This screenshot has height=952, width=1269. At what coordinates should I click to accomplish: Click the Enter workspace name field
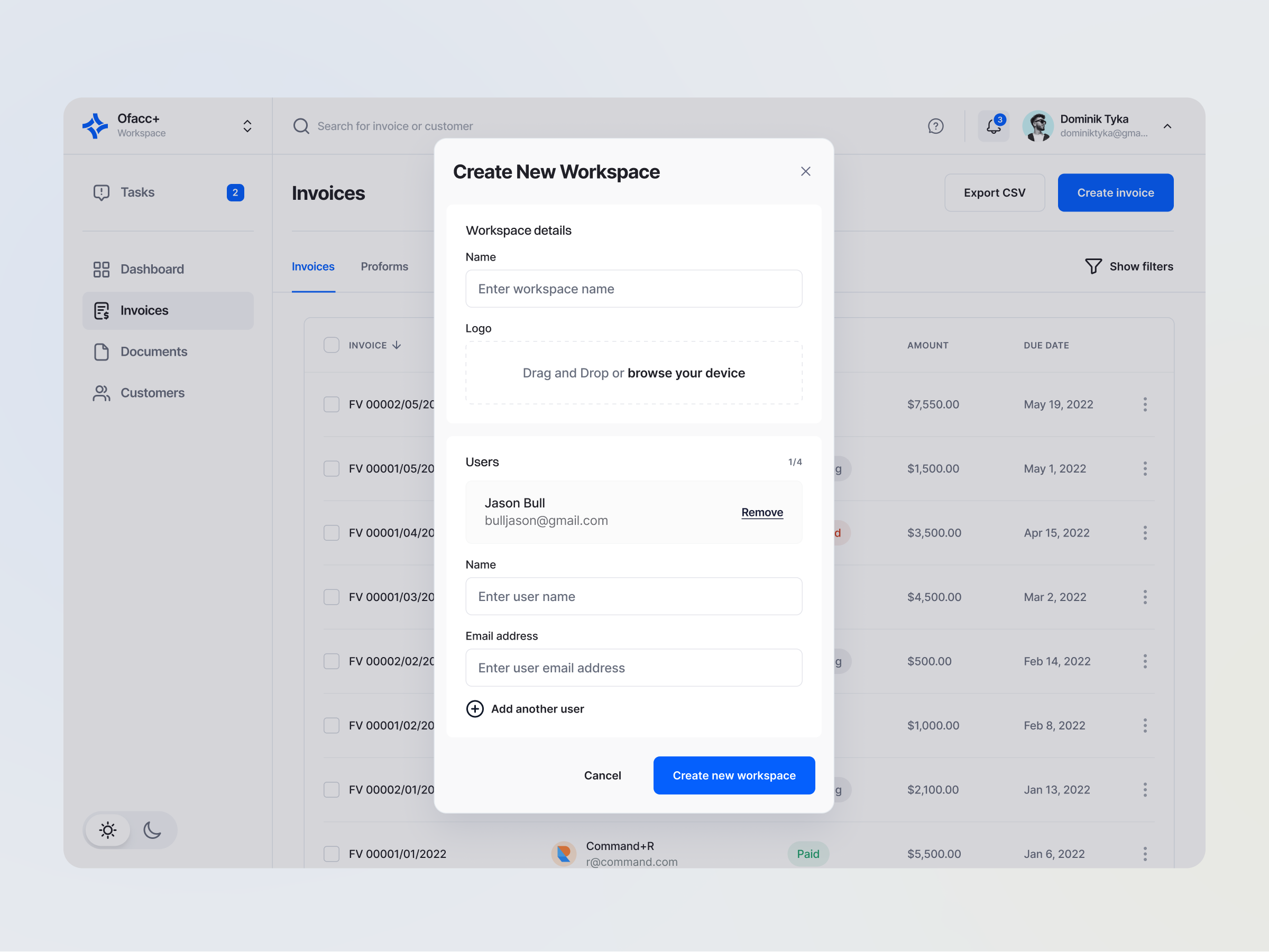click(x=633, y=289)
